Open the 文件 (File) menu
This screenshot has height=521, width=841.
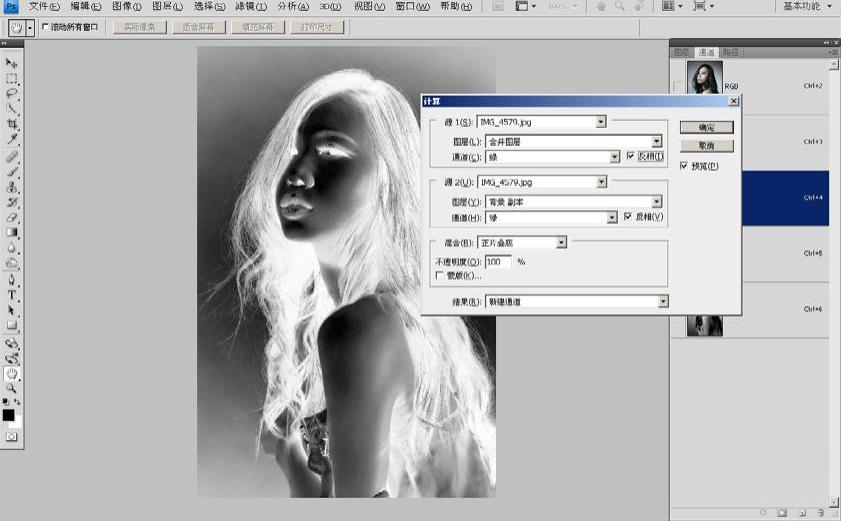pyautogui.click(x=44, y=6)
